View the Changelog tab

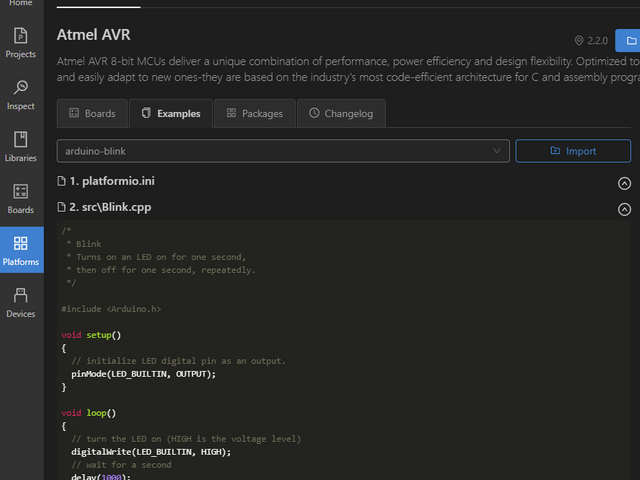click(341, 114)
